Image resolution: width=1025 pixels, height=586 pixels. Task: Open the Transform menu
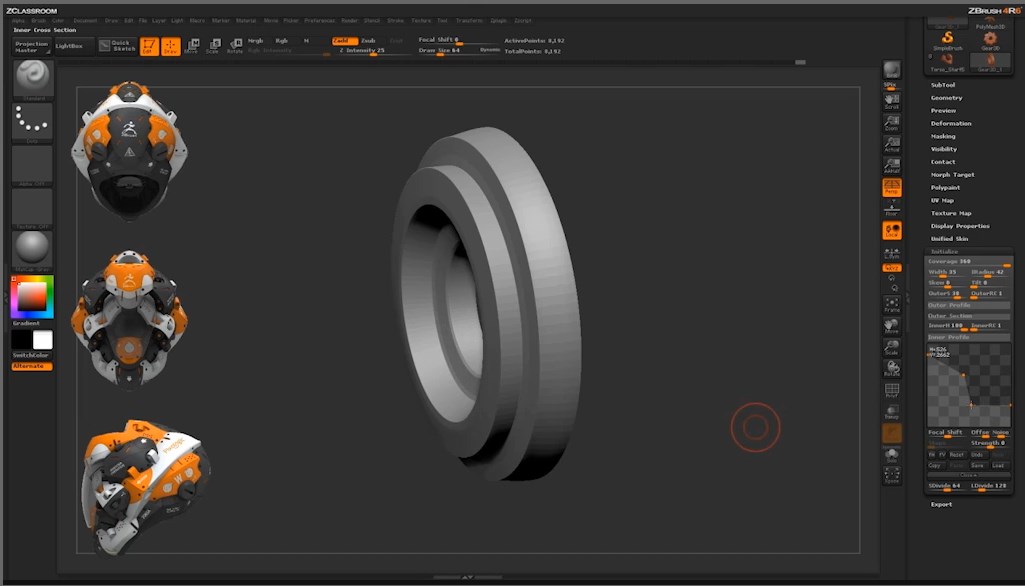(x=469, y=21)
